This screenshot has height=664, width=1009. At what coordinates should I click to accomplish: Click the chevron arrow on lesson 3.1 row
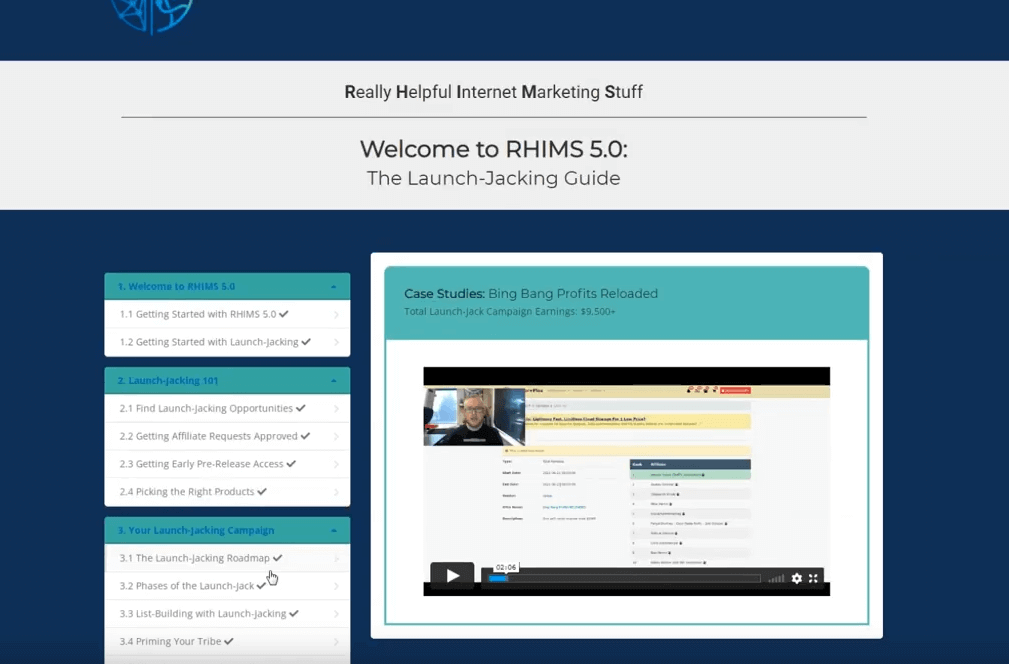click(x=337, y=558)
